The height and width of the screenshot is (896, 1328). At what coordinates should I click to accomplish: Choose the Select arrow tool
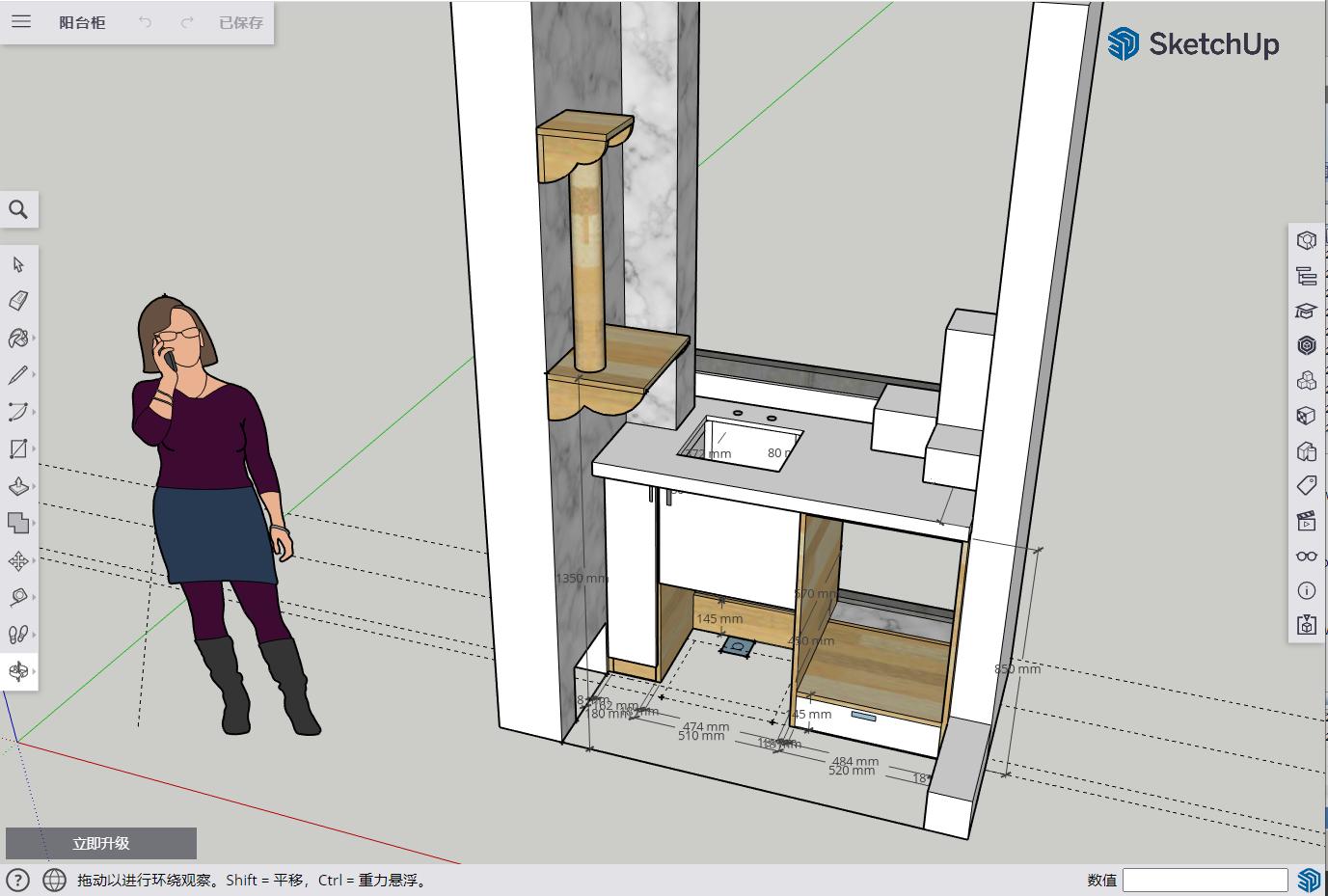click(x=18, y=264)
